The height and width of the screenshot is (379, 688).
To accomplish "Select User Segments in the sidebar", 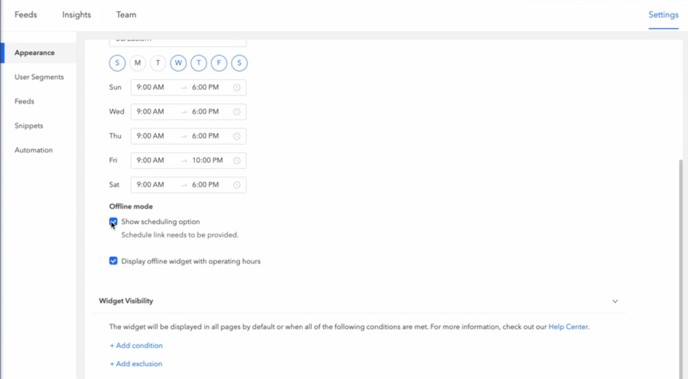I will coord(39,77).
